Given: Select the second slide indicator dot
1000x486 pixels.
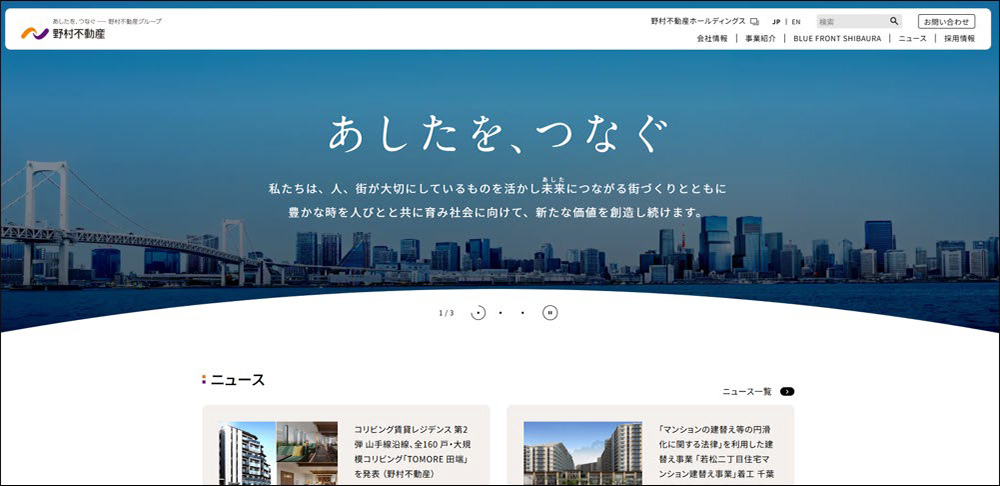Looking at the screenshot, I should (501, 313).
